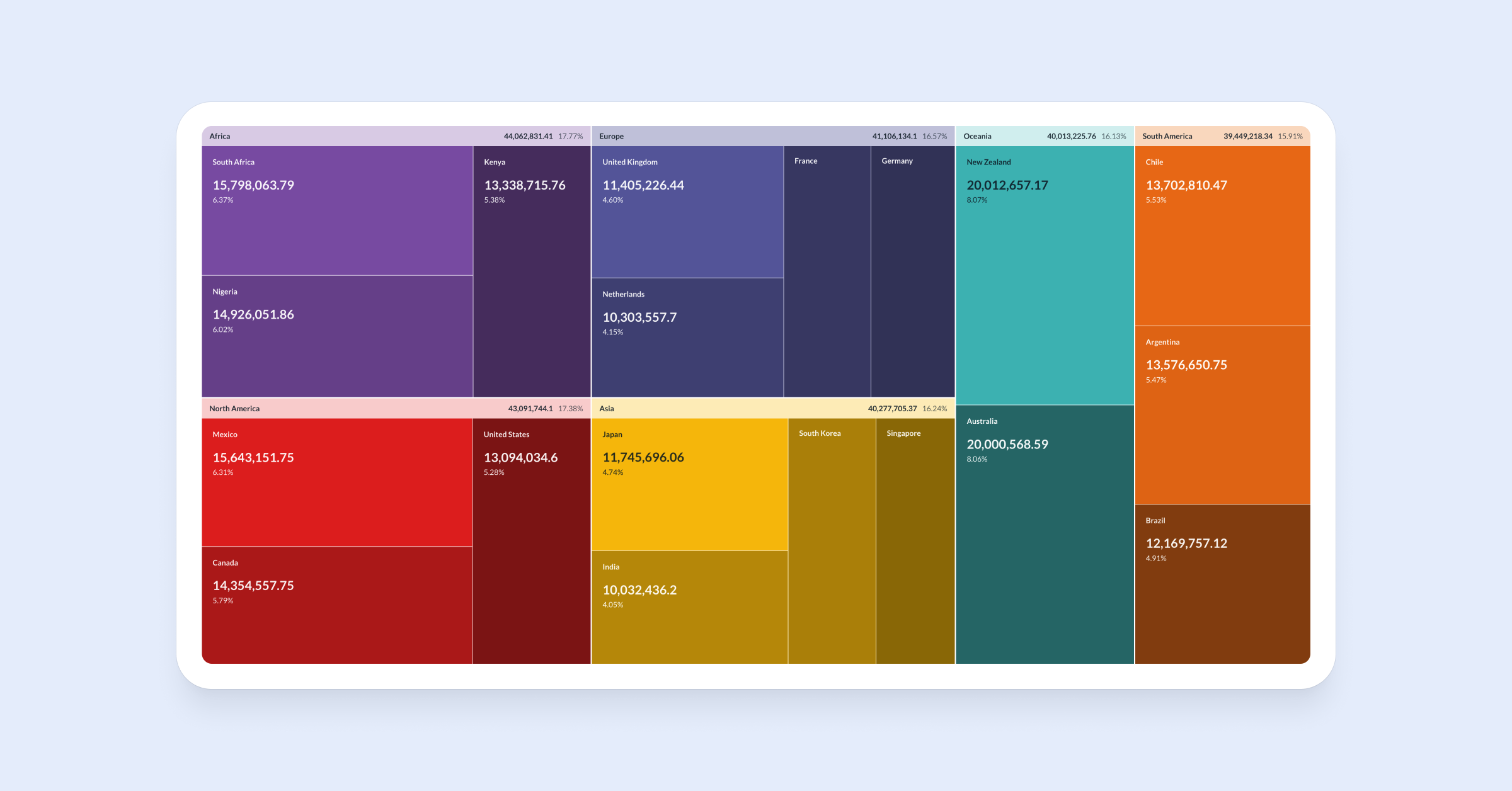The height and width of the screenshot is (791, 1512).
Task: Select the Canada tile
Action: pos(337,605)
